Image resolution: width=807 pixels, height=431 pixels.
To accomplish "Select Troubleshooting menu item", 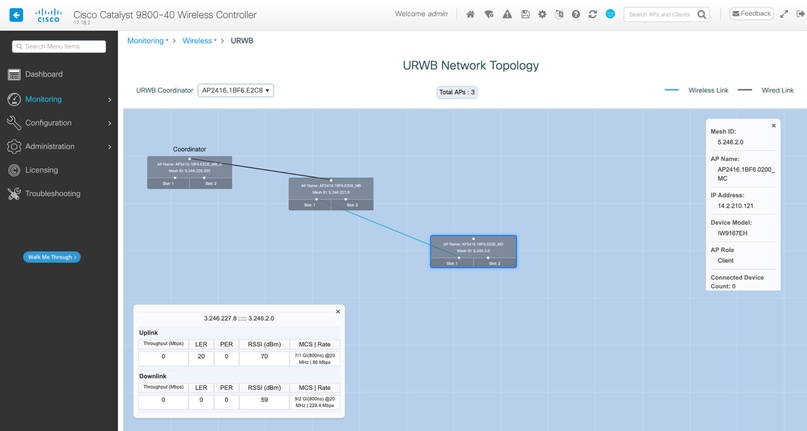I will [53, 194].
